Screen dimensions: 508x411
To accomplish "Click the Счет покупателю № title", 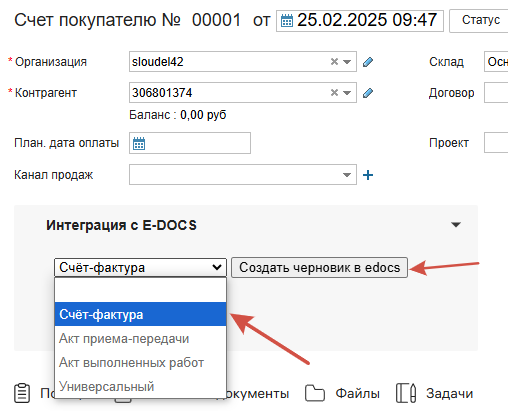I will [97, 20].
